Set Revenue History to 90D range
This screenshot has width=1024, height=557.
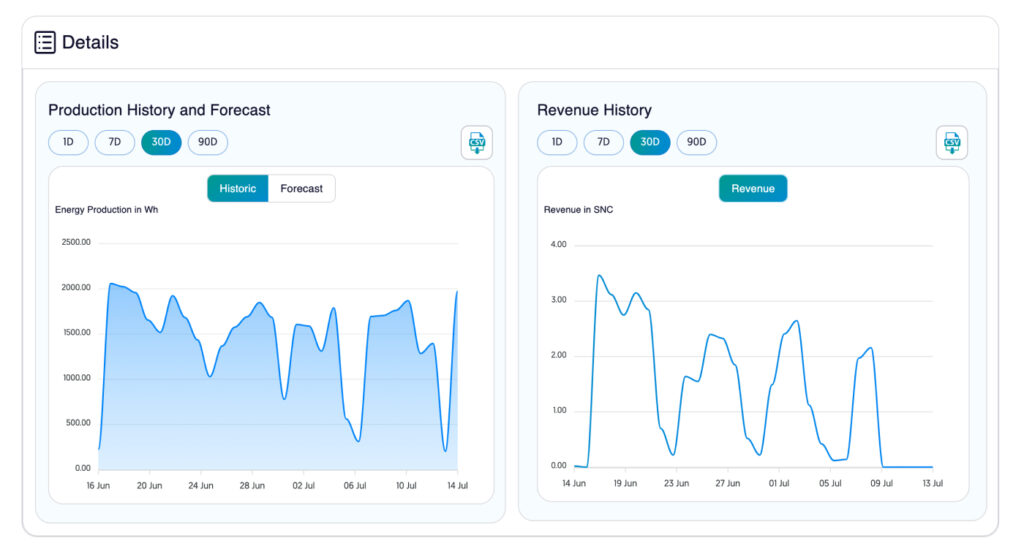click(x=697, y=142)
